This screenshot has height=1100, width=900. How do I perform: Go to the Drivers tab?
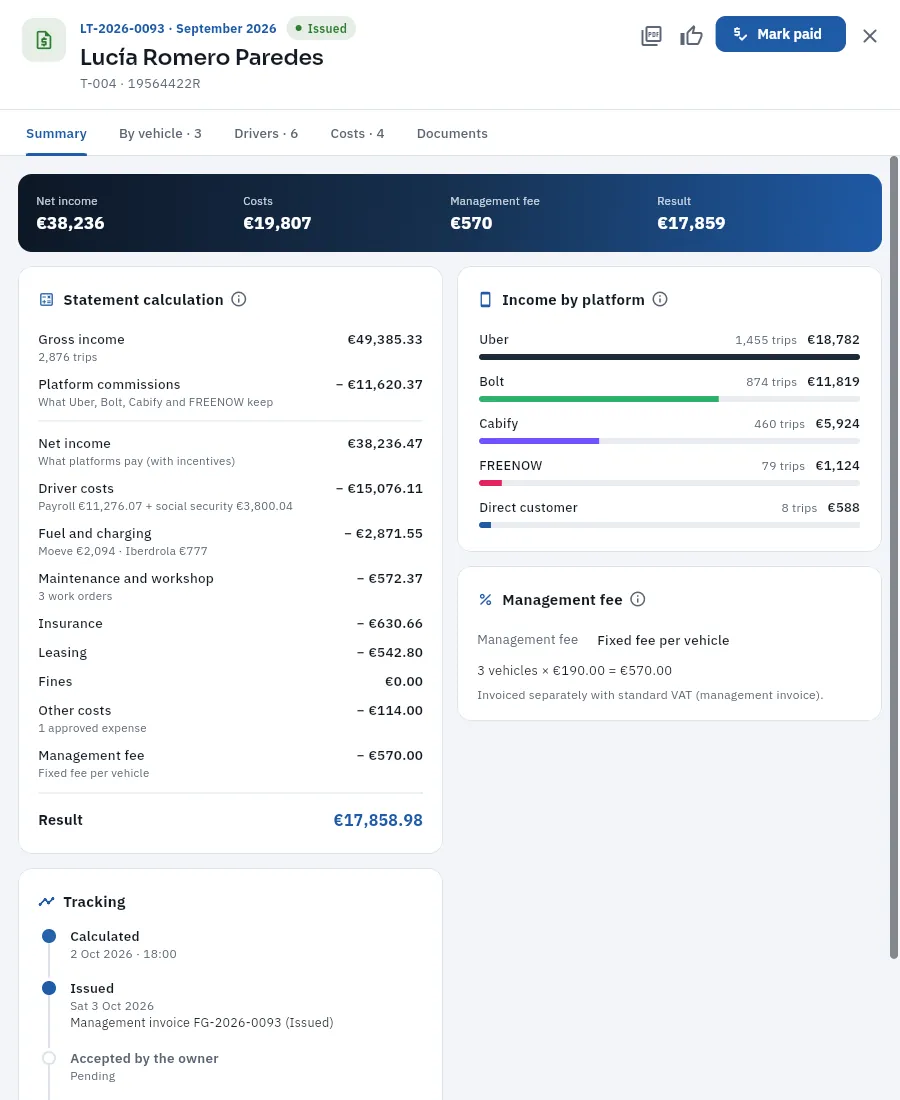tap(266, 133)
